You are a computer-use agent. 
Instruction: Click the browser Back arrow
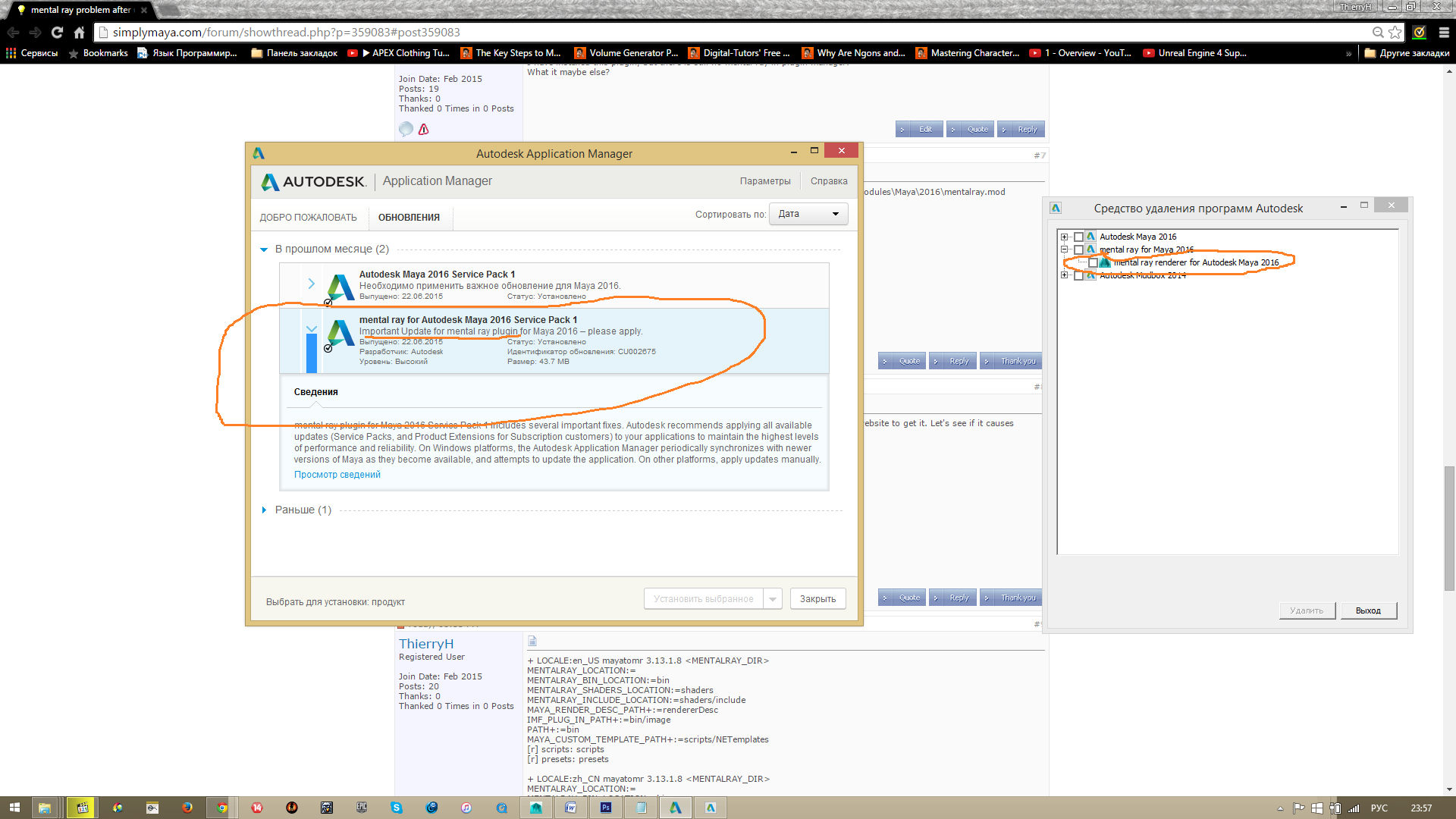tap(13, 33)
